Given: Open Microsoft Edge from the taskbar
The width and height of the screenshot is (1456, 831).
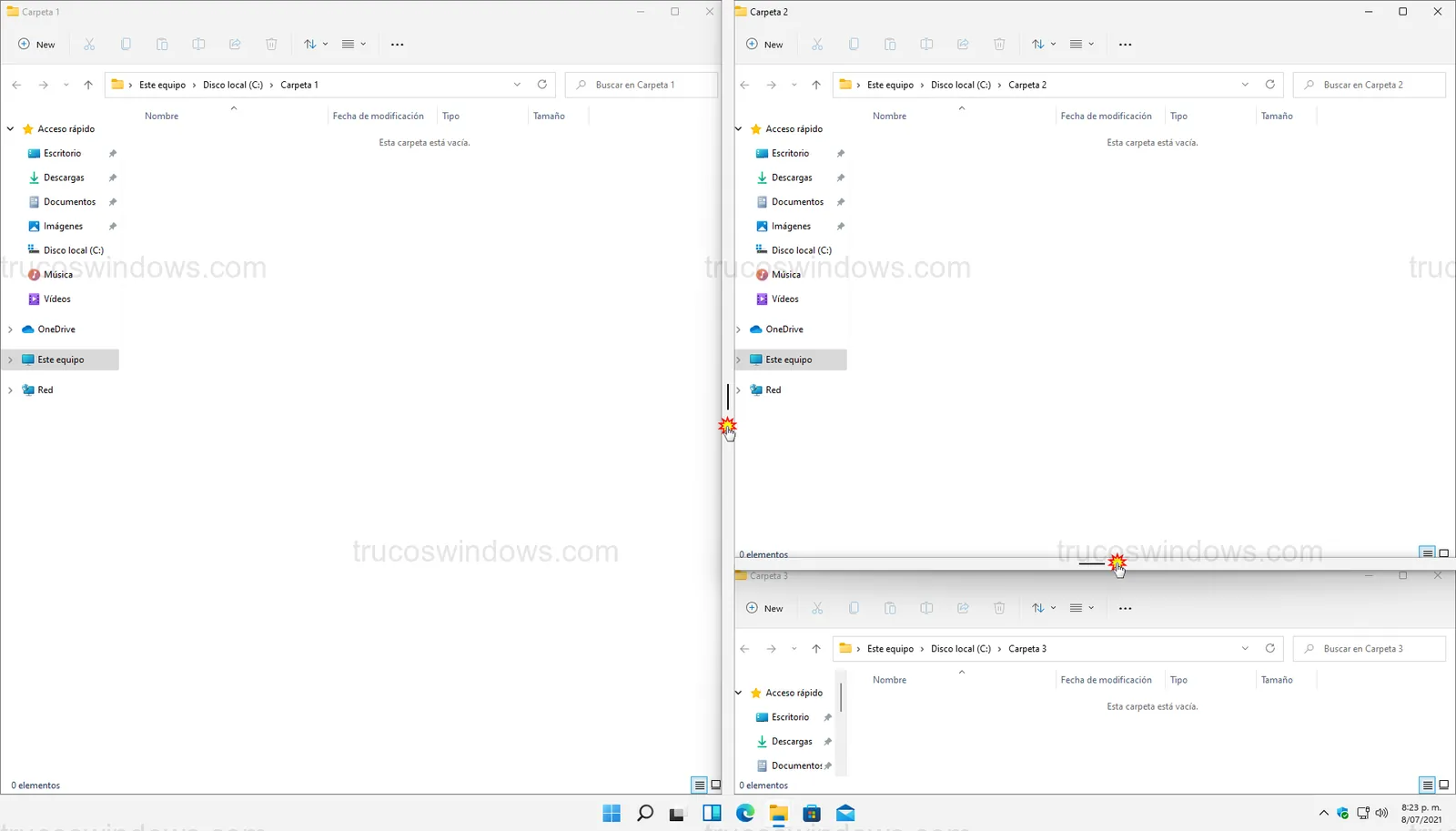Looking at the screenshot, I should coord(745,813).
